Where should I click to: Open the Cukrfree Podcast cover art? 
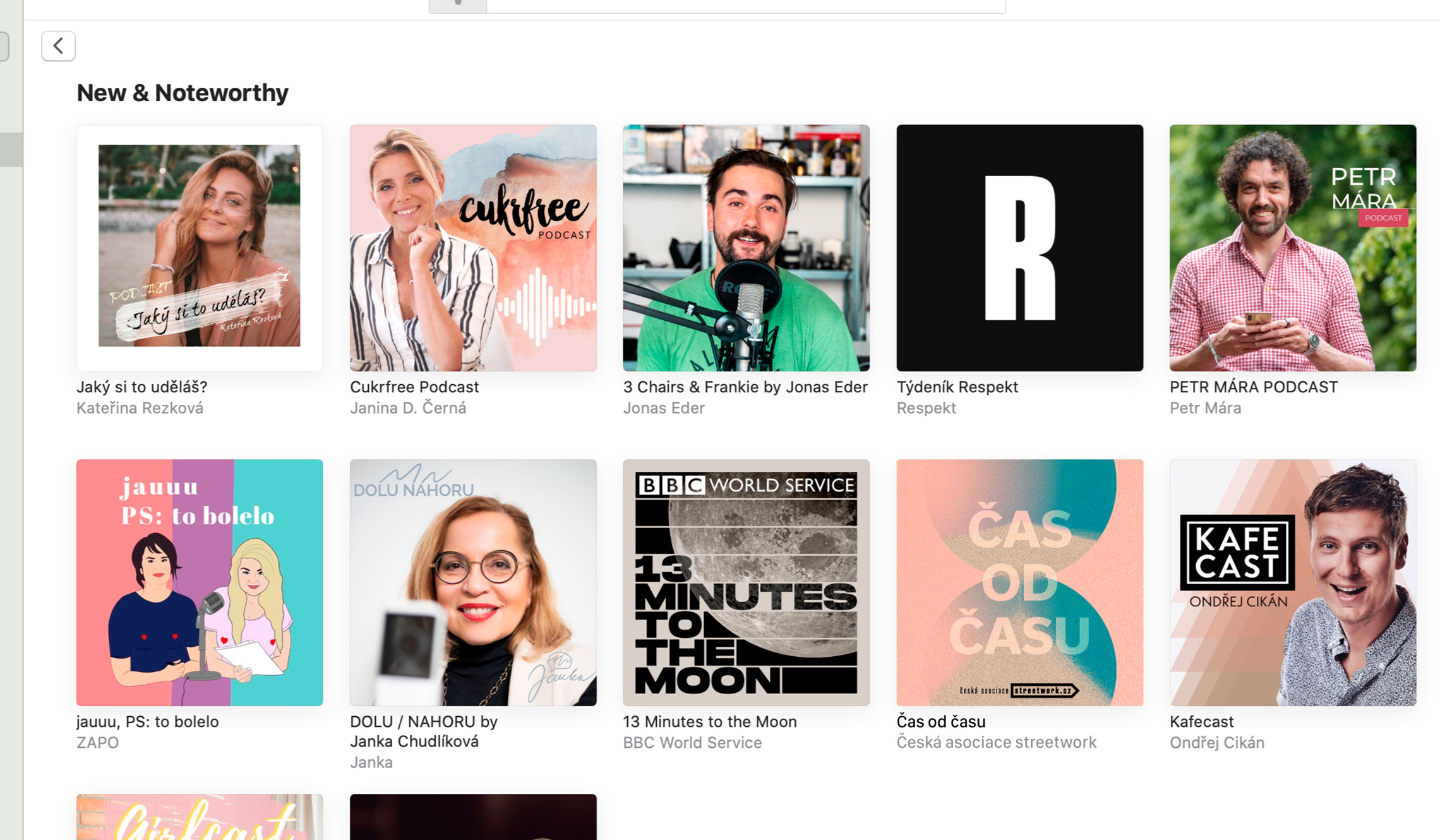tap(473, 248)
